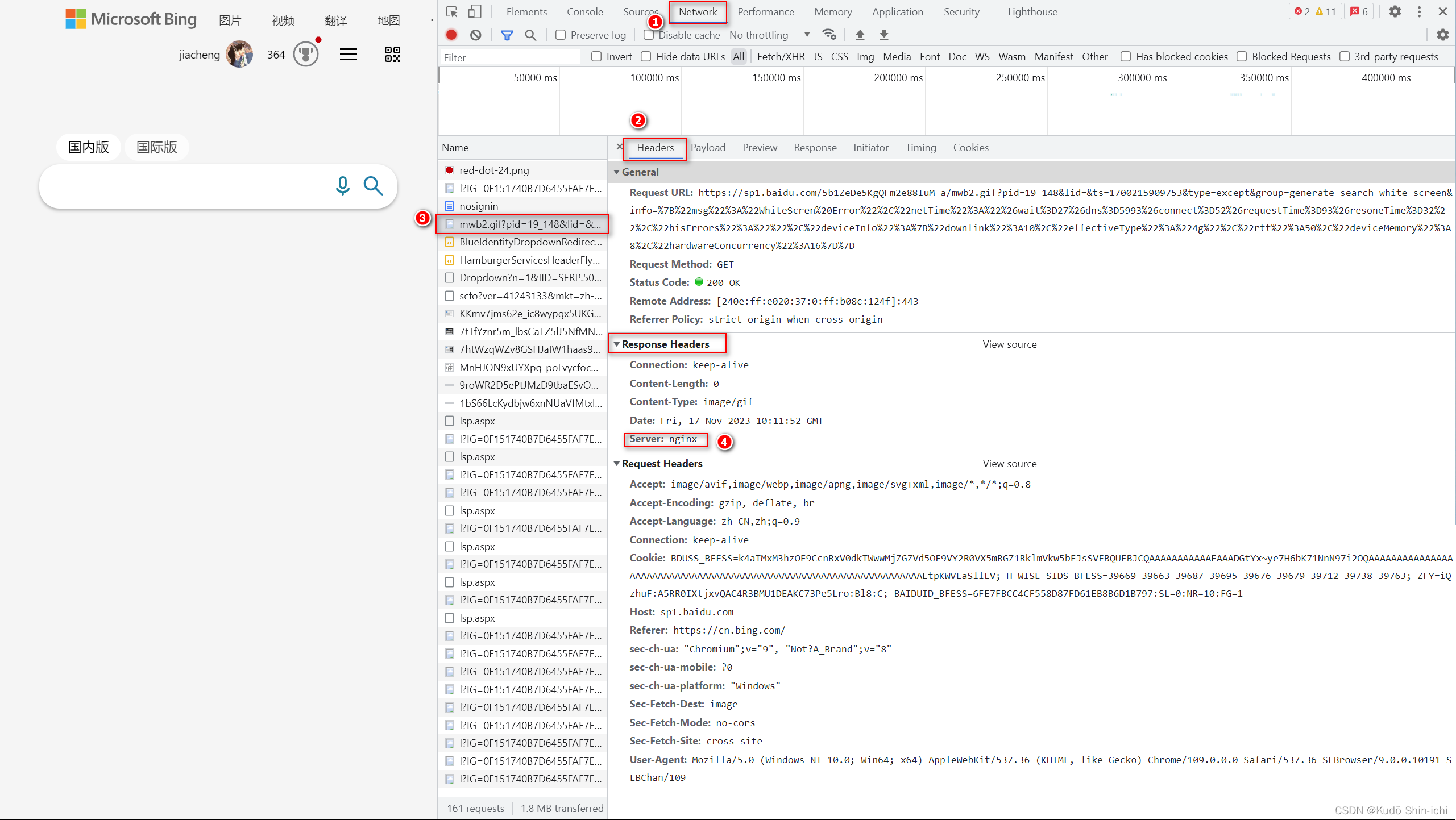1456x820 pixels.
Task: Click View source for Response Headers
Action: [1009, 344]
